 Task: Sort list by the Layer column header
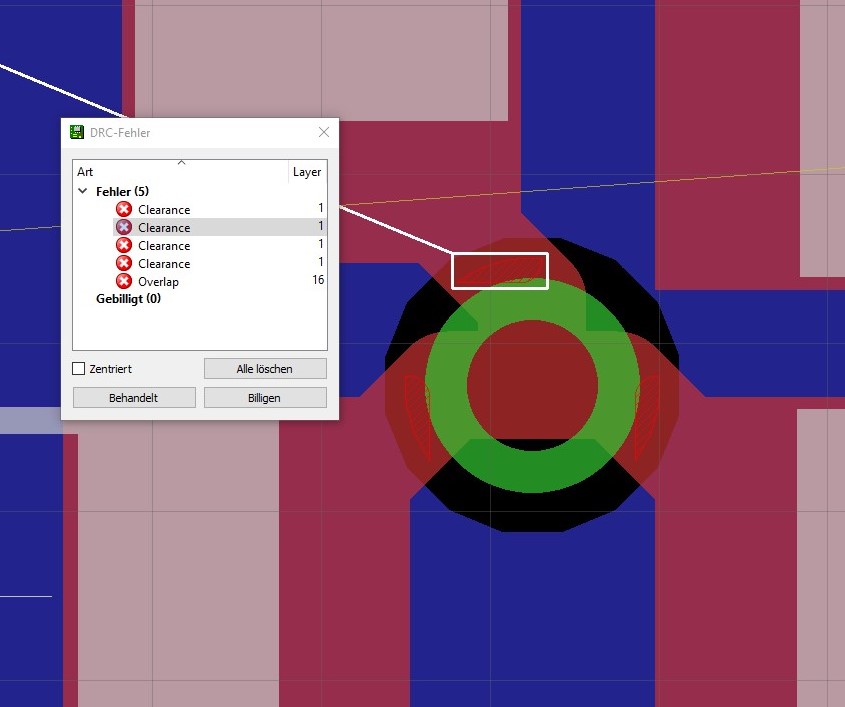(x=307, y=172)
